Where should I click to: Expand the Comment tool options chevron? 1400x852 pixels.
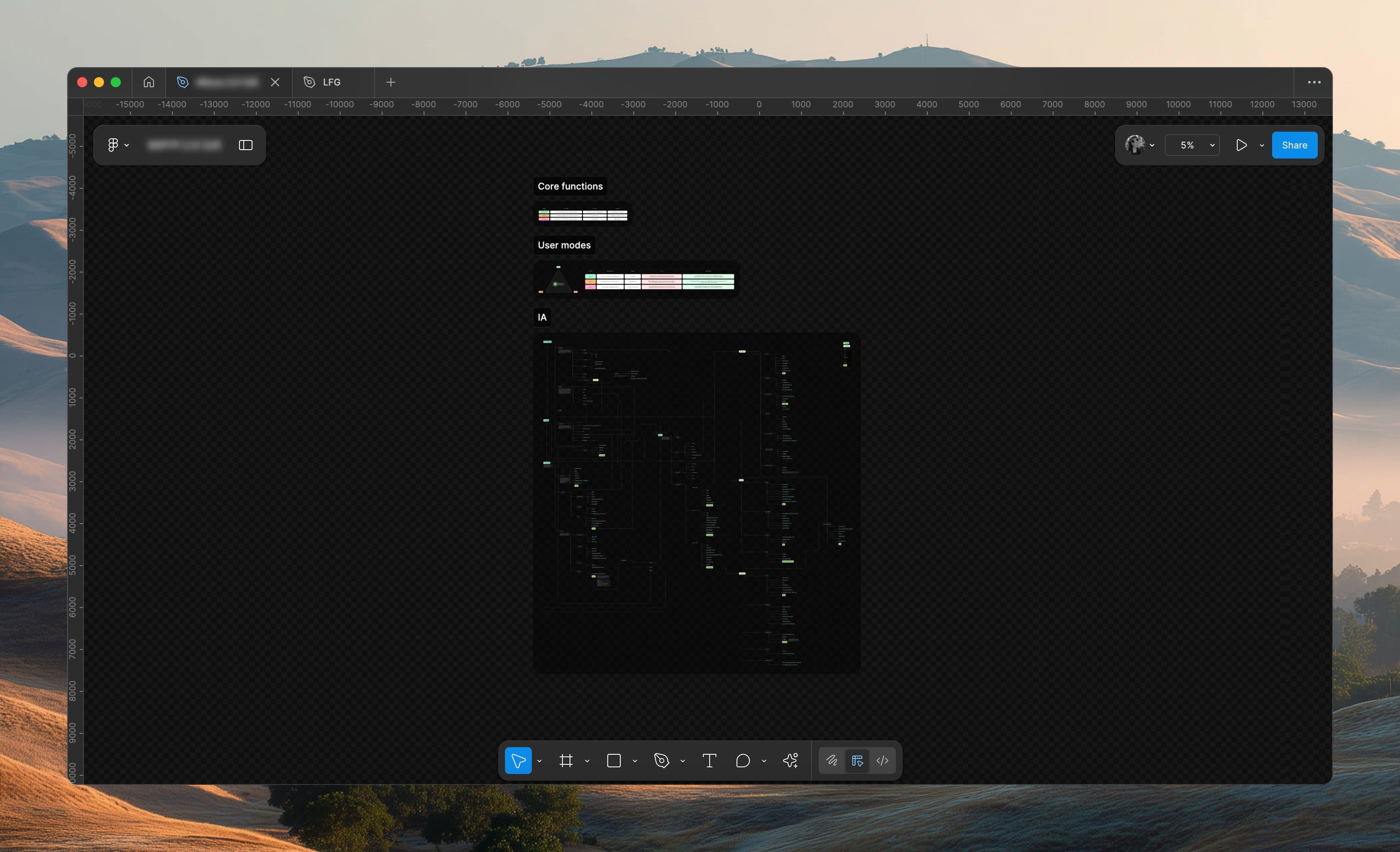click(764, 761)
